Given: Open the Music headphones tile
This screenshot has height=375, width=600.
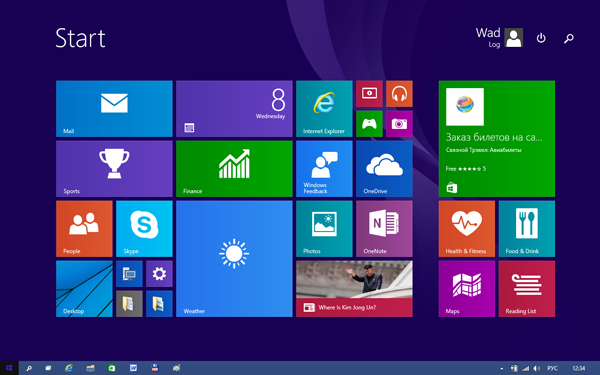Looking at the screenshot, I should click(x=399, y=94).
